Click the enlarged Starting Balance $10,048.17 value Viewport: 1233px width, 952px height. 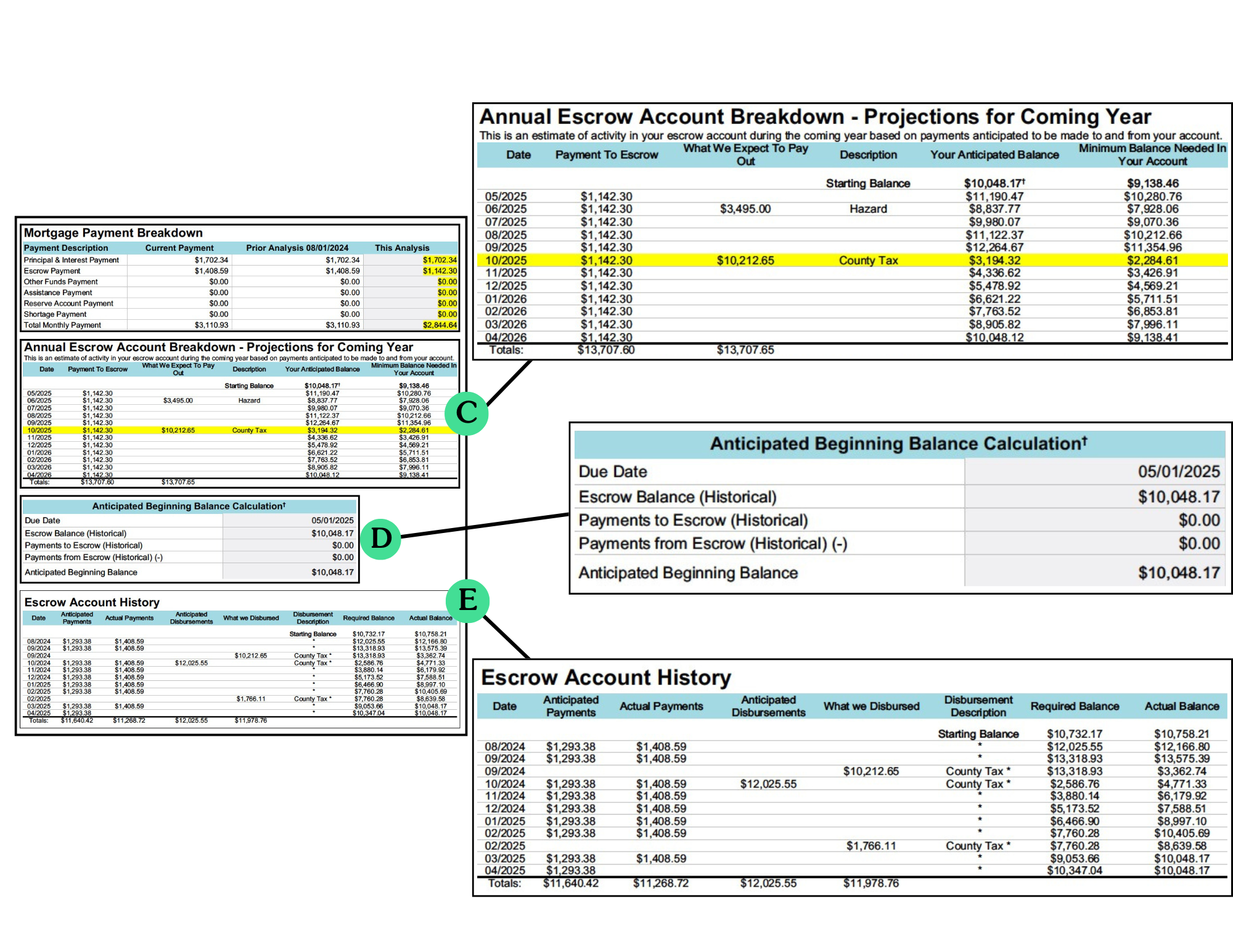pos(993,184)
